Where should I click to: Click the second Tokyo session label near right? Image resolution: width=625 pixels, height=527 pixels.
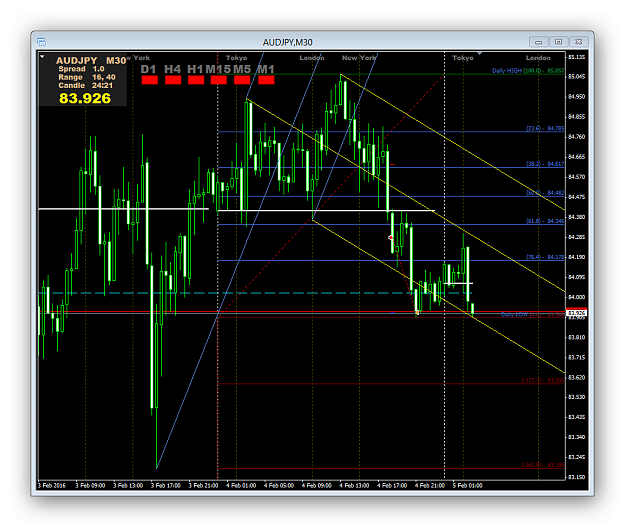click(463, 58)
